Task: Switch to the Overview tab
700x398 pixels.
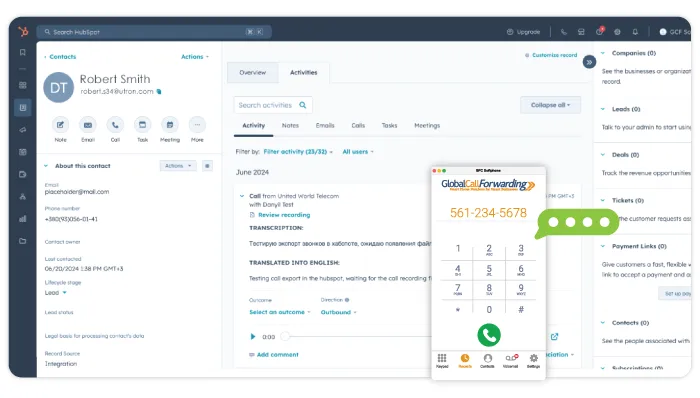Action: [253, 73]
